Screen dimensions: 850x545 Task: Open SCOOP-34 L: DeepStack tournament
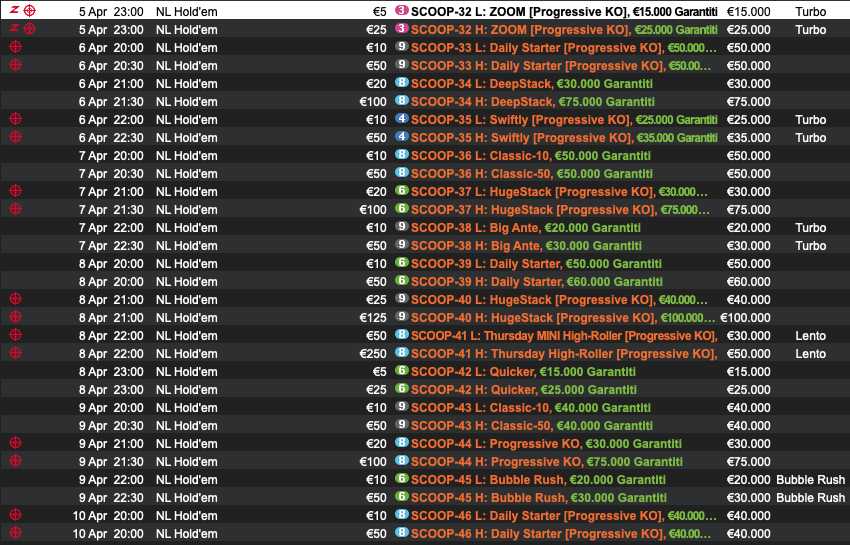pos(531,84)
